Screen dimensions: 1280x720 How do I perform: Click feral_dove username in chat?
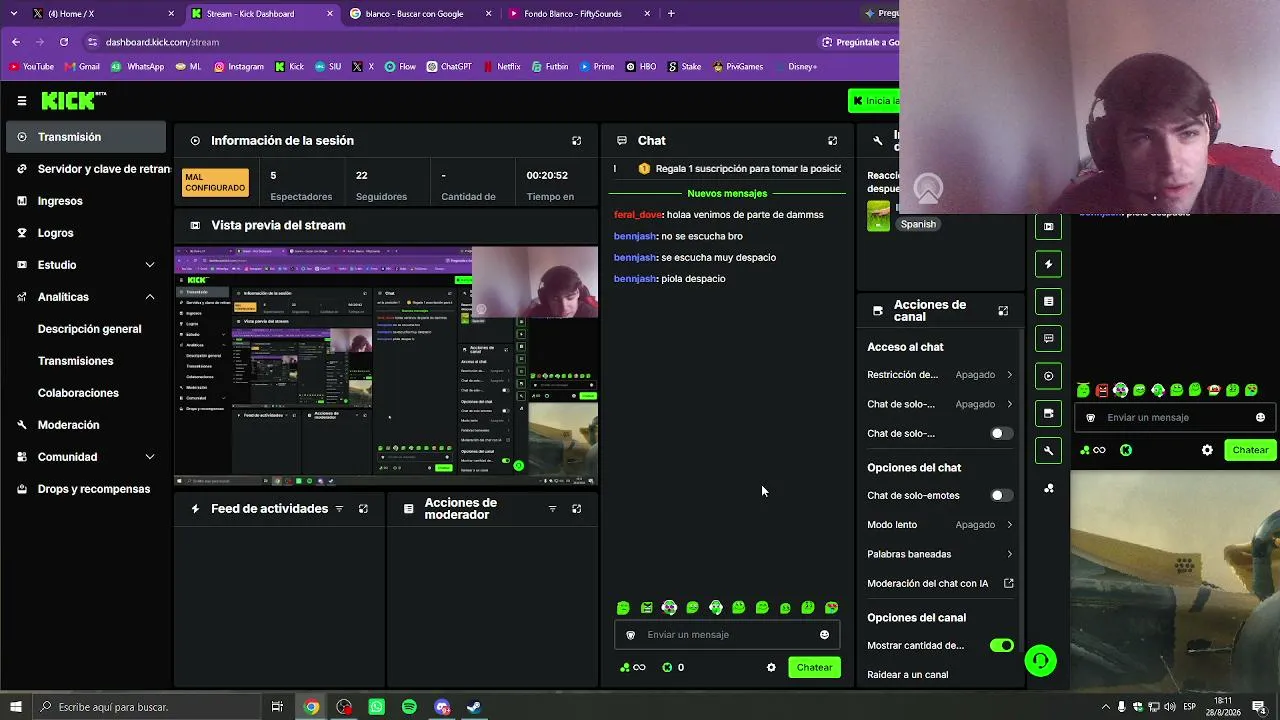[638, 215]
